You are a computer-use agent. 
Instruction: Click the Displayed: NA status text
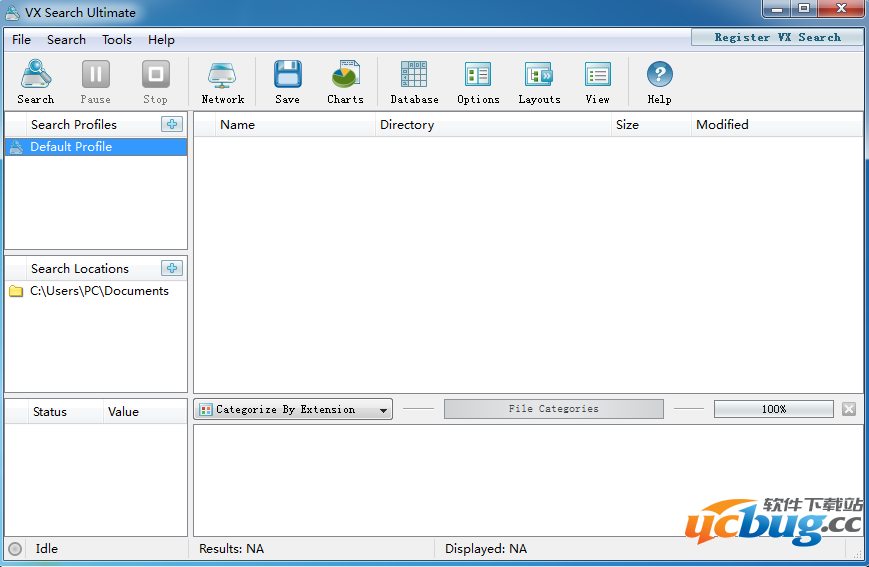click(x=485, y=549)
